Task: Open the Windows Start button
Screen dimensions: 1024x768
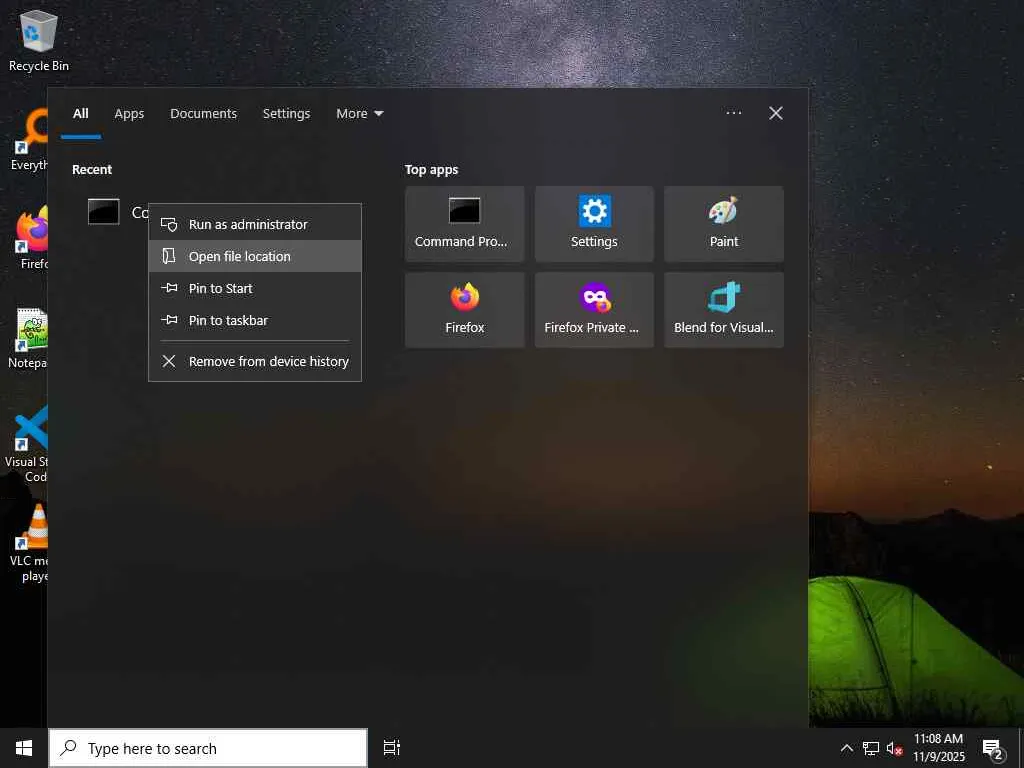Action: coord(24,748)
